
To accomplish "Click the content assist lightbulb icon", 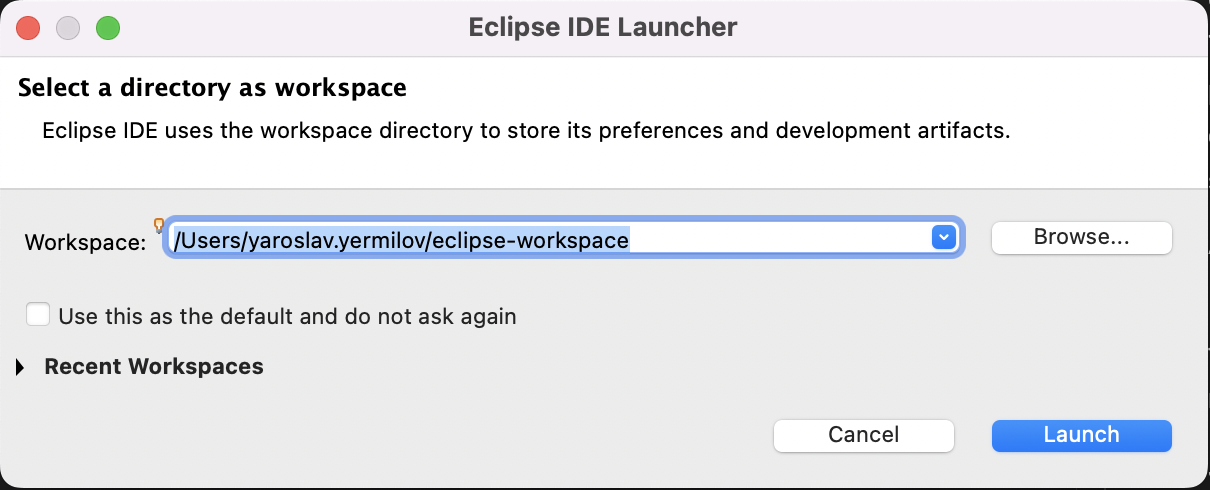I will click(x=158, y=226).
